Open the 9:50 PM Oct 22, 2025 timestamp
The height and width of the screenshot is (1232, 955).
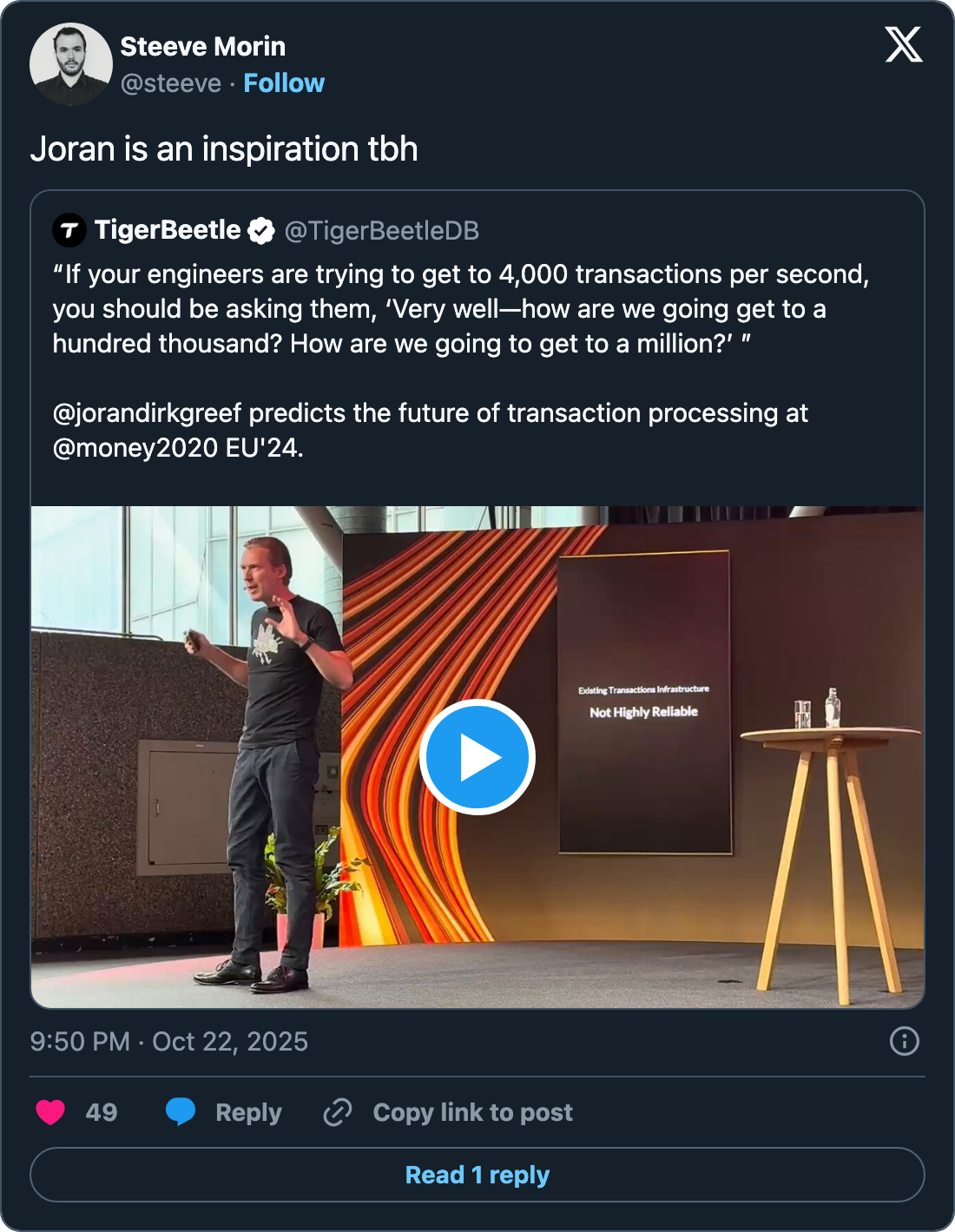tap(169, 1042)
